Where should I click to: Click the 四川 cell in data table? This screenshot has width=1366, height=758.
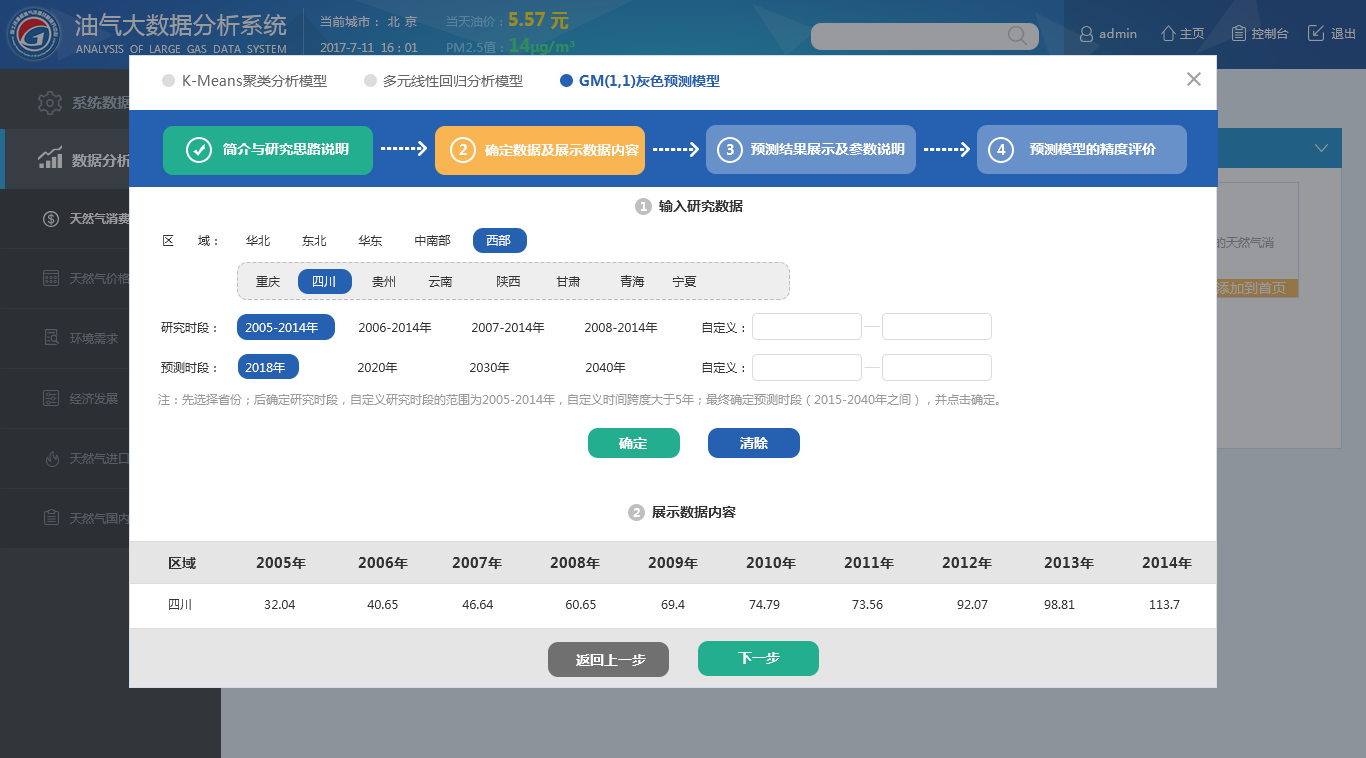click(180, 605)
